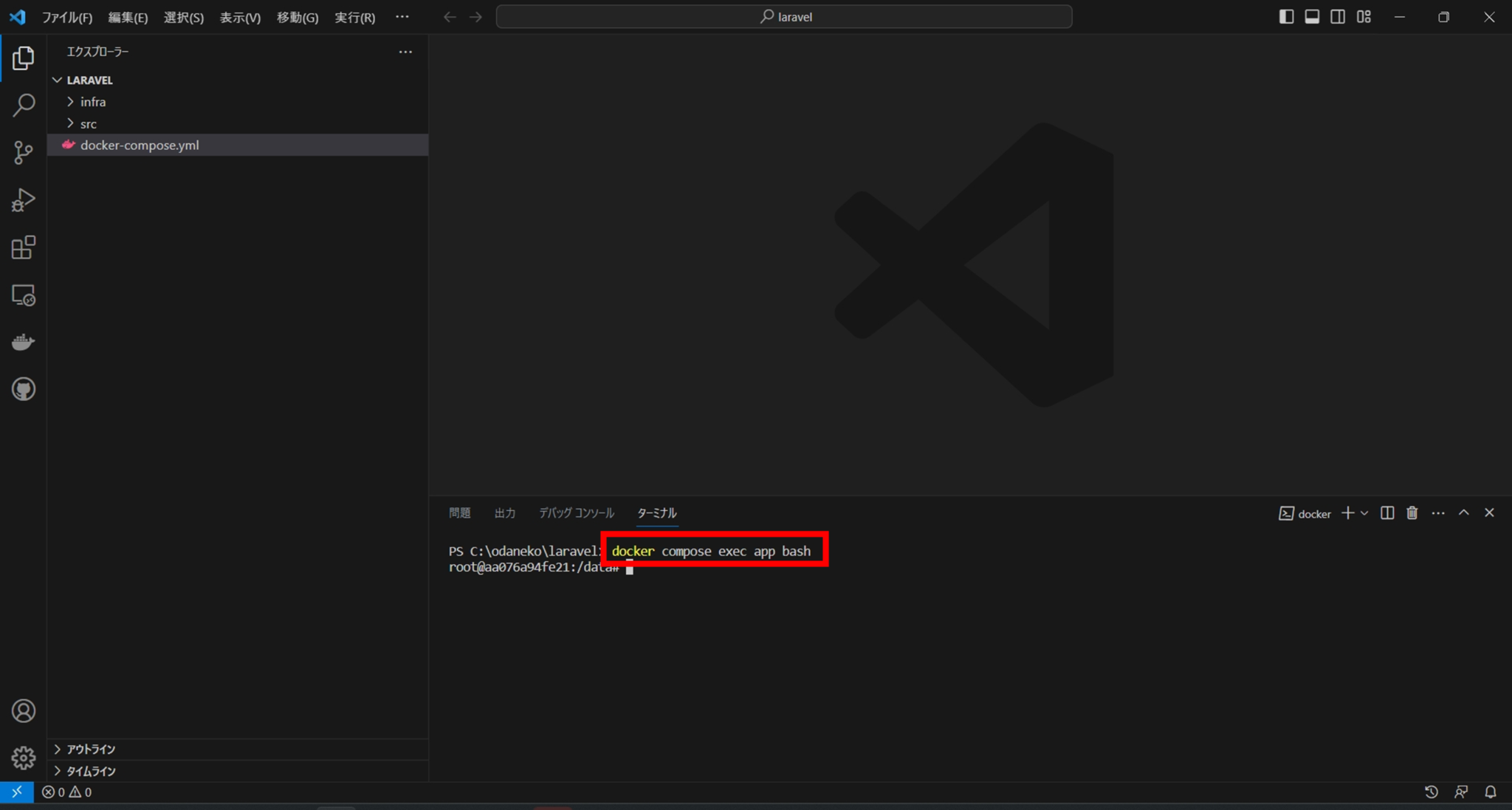This screenshot has width=1512, height=810.
Task: Toggle the secondary sidebar visibility
Action: (x=1338, y=16)
